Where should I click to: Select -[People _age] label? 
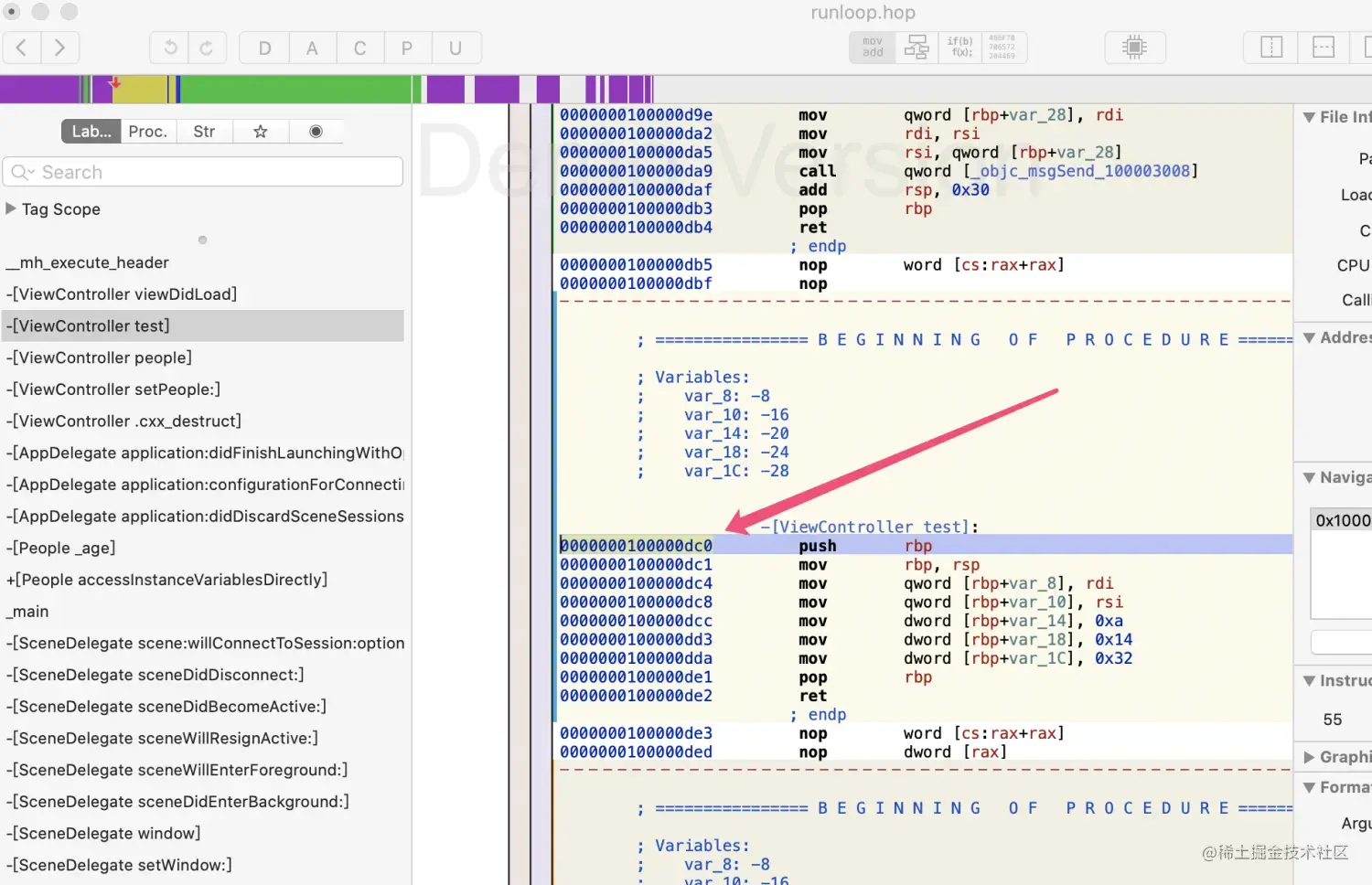coord(202,548)
